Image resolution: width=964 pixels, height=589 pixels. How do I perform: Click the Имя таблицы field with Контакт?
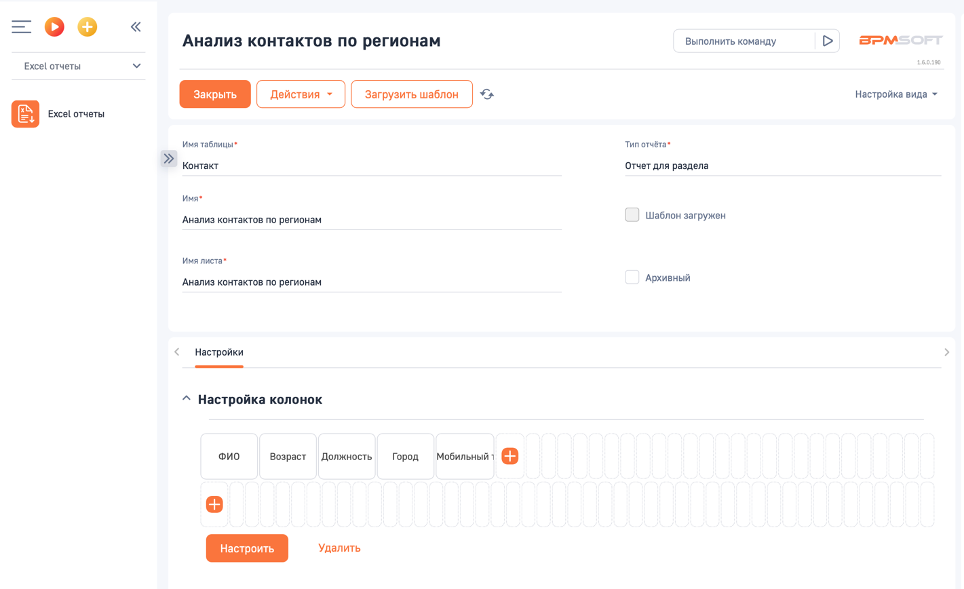coord(372,165)
